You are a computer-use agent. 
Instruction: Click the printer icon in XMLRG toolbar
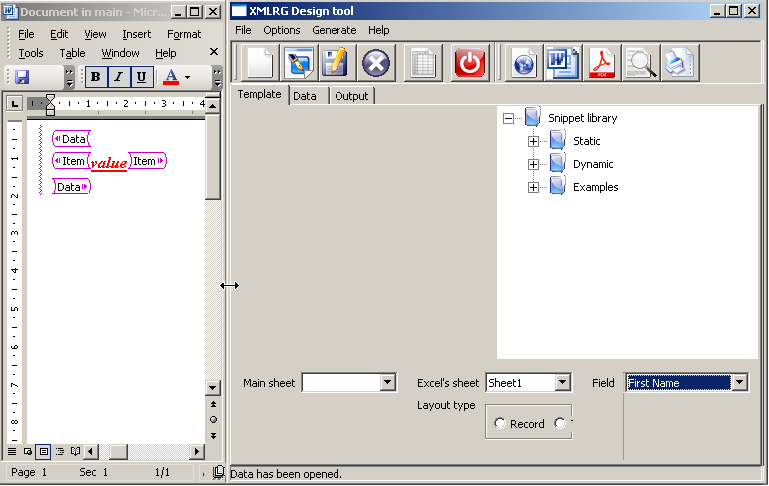tap(680, 63)
